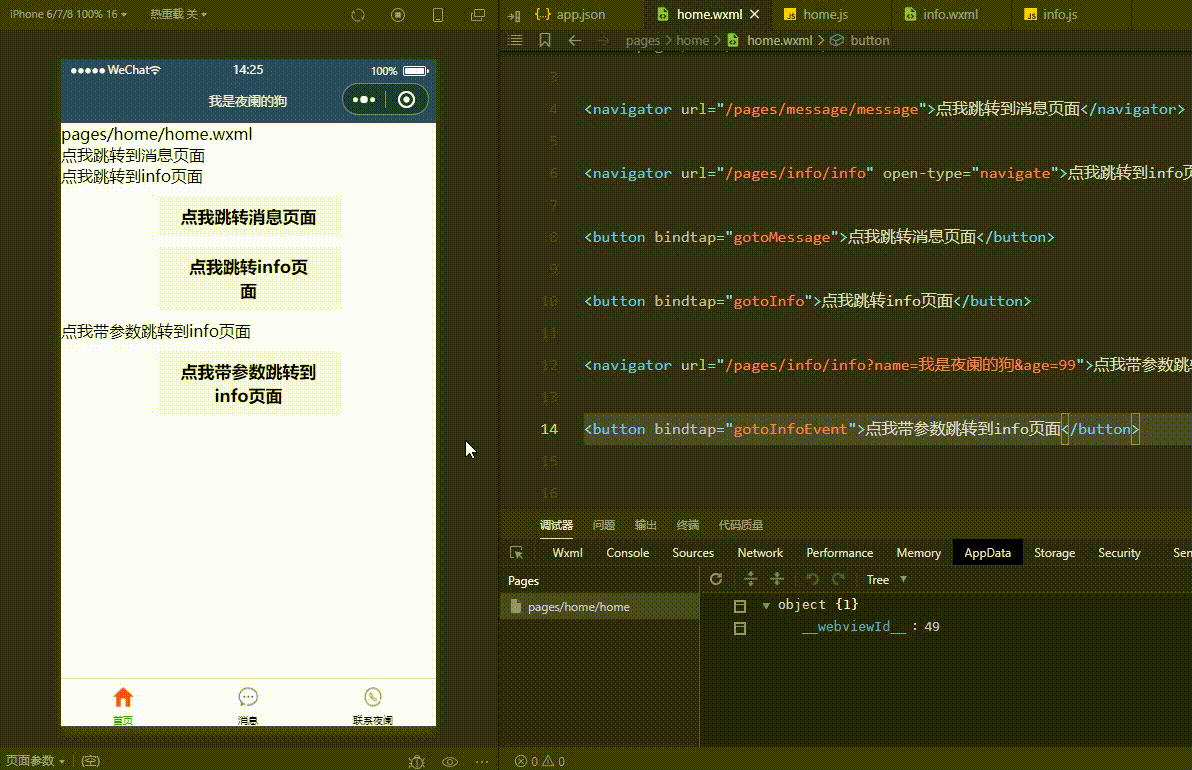1192x770 pixels.
Task: Toggle the box beside object {1}
Action: click(740, 606)
